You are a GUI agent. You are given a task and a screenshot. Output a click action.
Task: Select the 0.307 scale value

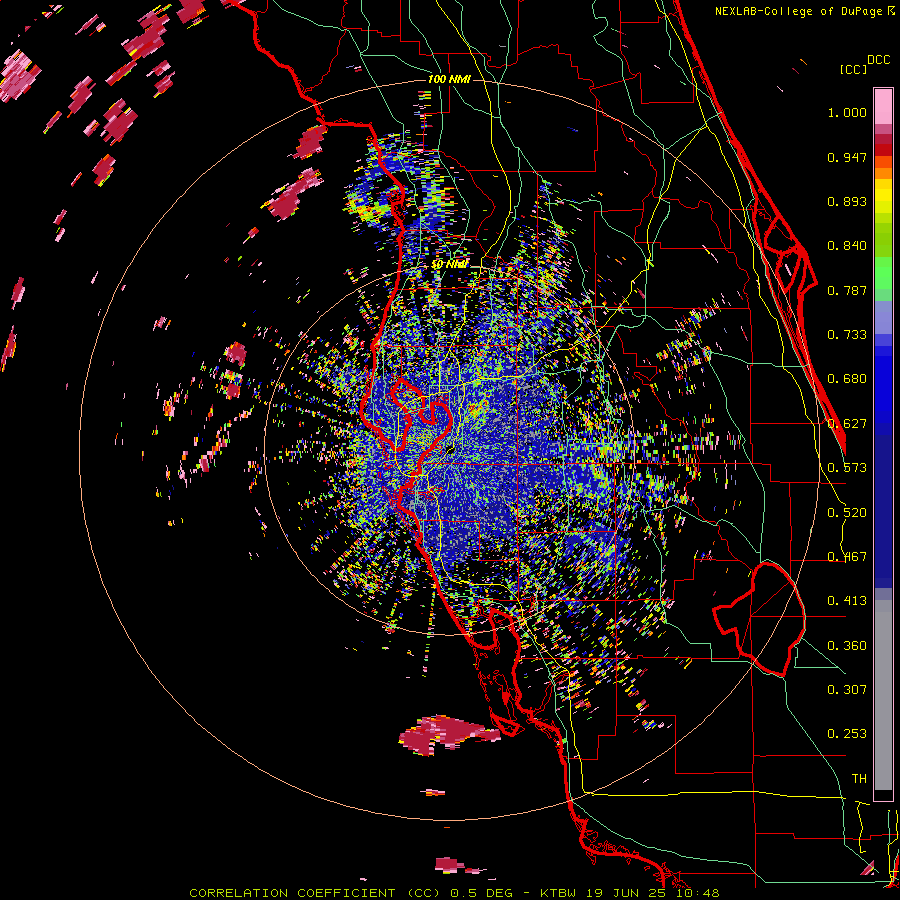point(847,690)
